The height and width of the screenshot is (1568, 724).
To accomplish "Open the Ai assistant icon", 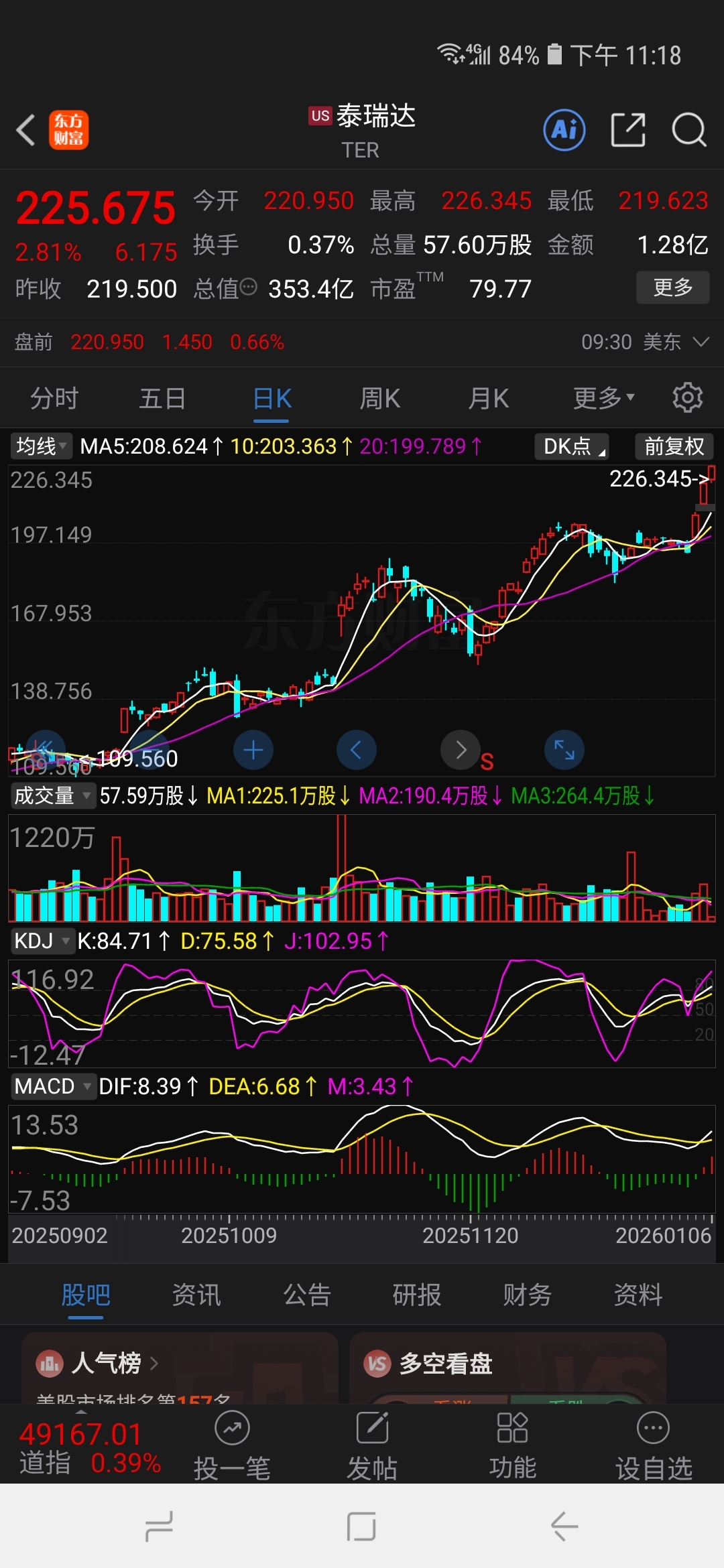I will coord(564,130).
